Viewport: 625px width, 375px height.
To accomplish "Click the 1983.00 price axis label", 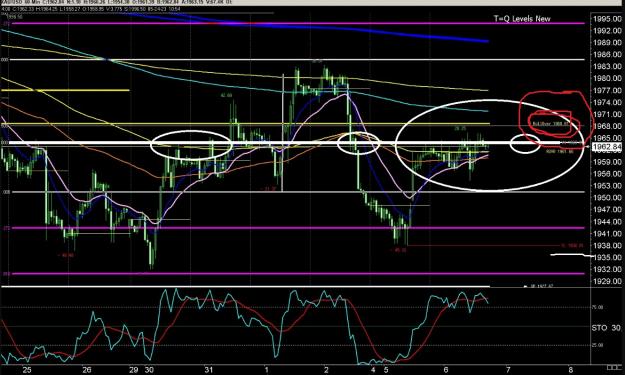I will [x=607, y=66].
